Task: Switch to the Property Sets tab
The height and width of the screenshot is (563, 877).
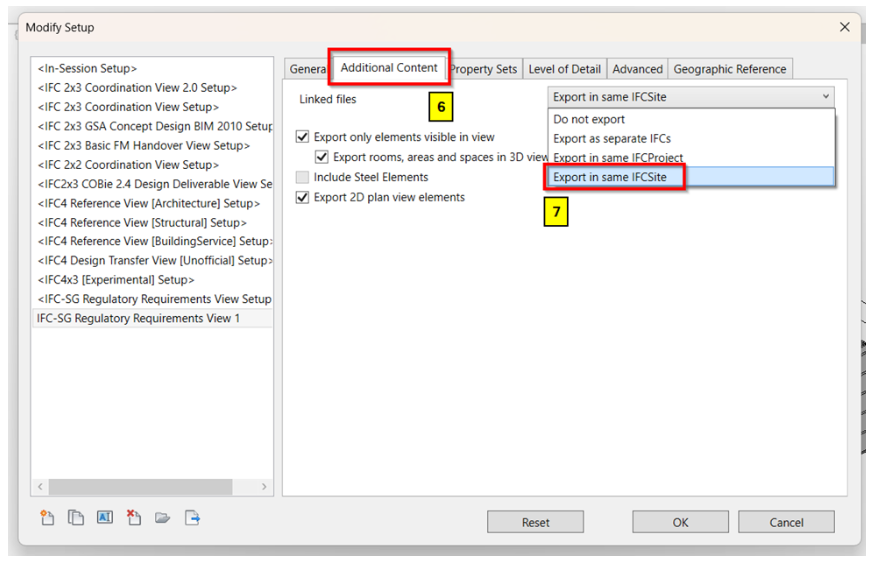Action: click(484, 69)
